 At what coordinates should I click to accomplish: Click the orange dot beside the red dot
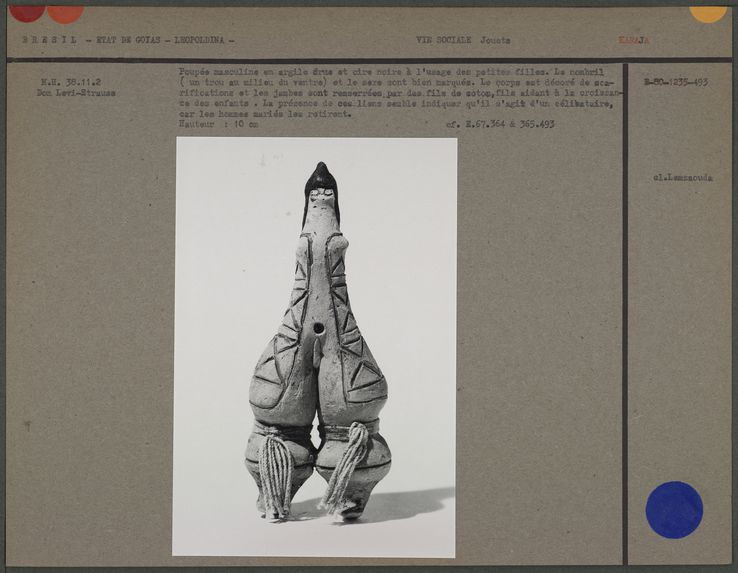(x=65, y=13)
